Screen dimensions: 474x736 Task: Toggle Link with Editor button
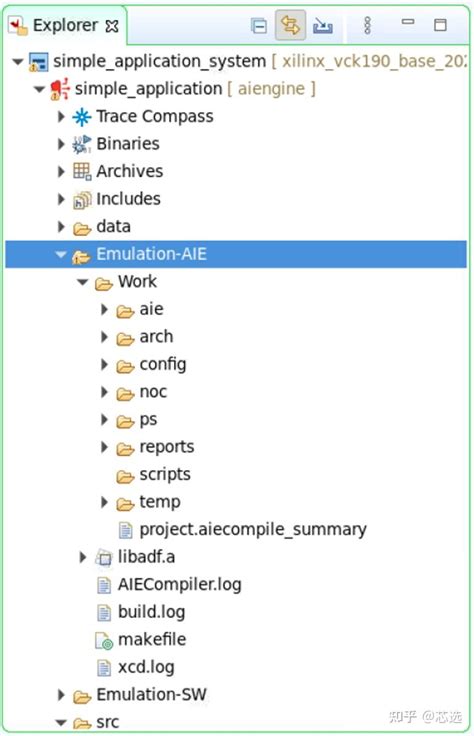[x=291, y=25]
